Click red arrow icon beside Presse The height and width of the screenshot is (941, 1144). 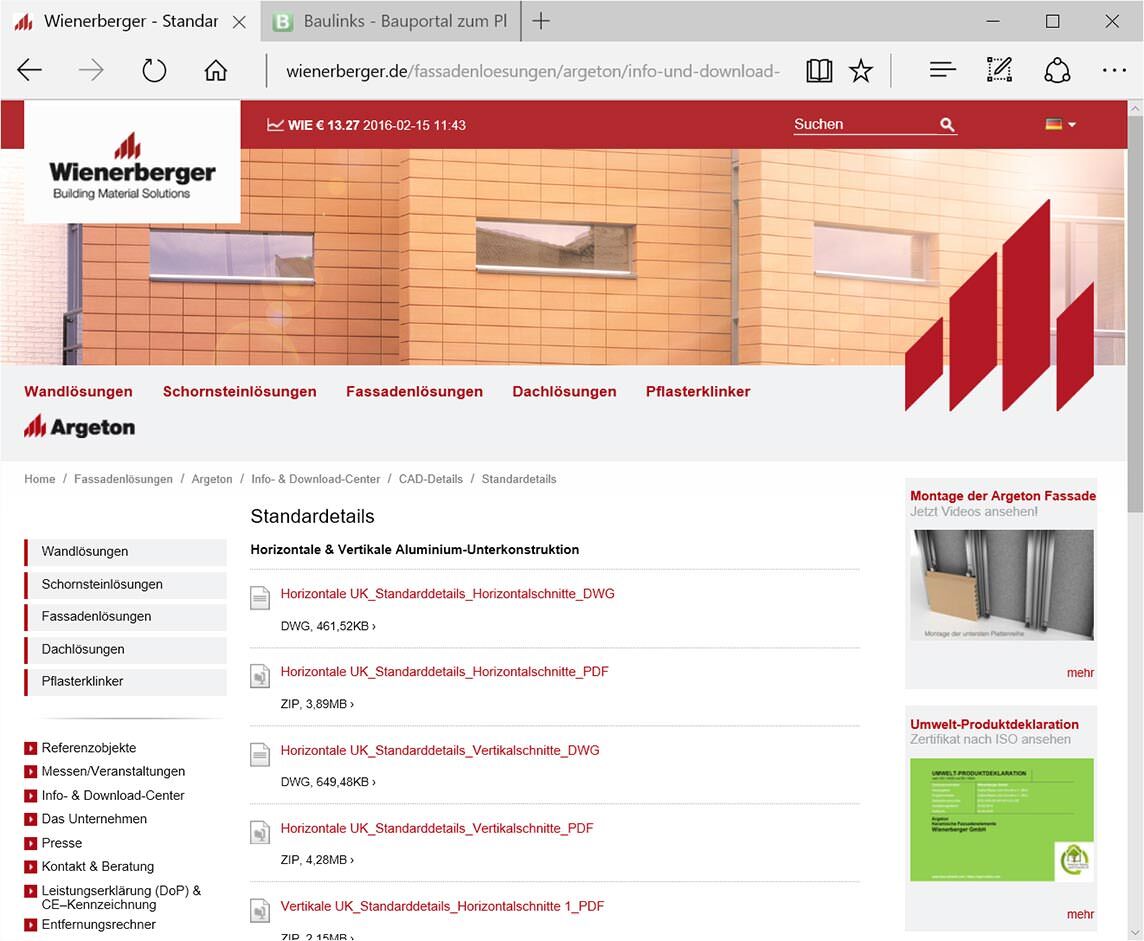click(31, 844)
